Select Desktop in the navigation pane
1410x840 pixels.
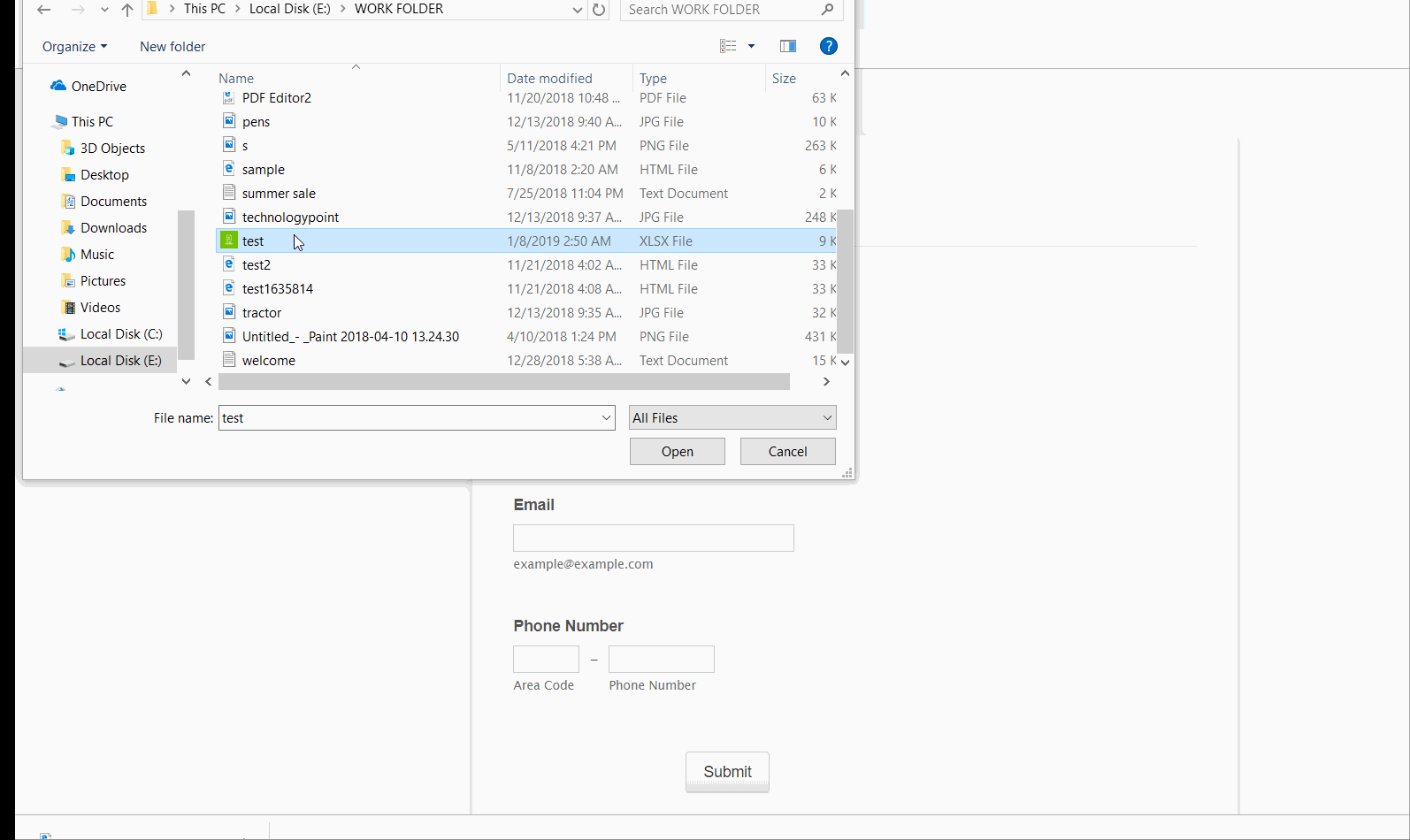coord(104,174)
